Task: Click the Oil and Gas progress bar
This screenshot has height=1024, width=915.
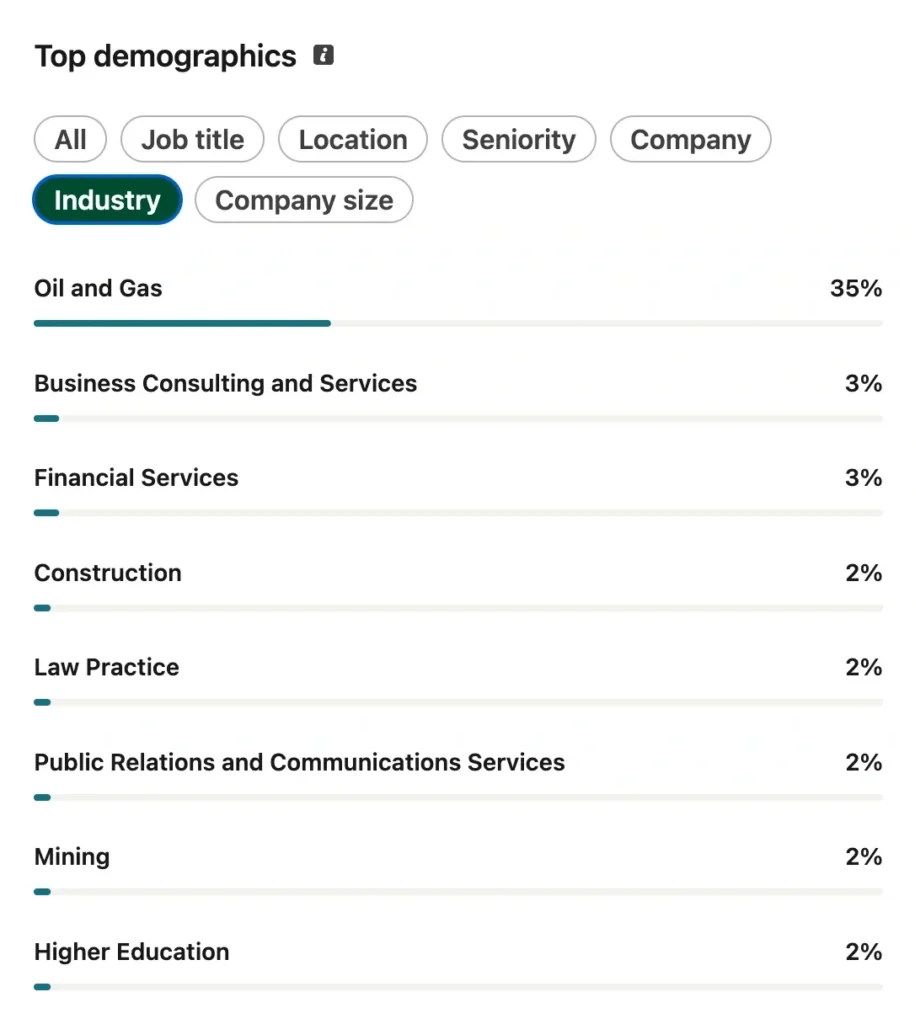Action: (458, 323)
